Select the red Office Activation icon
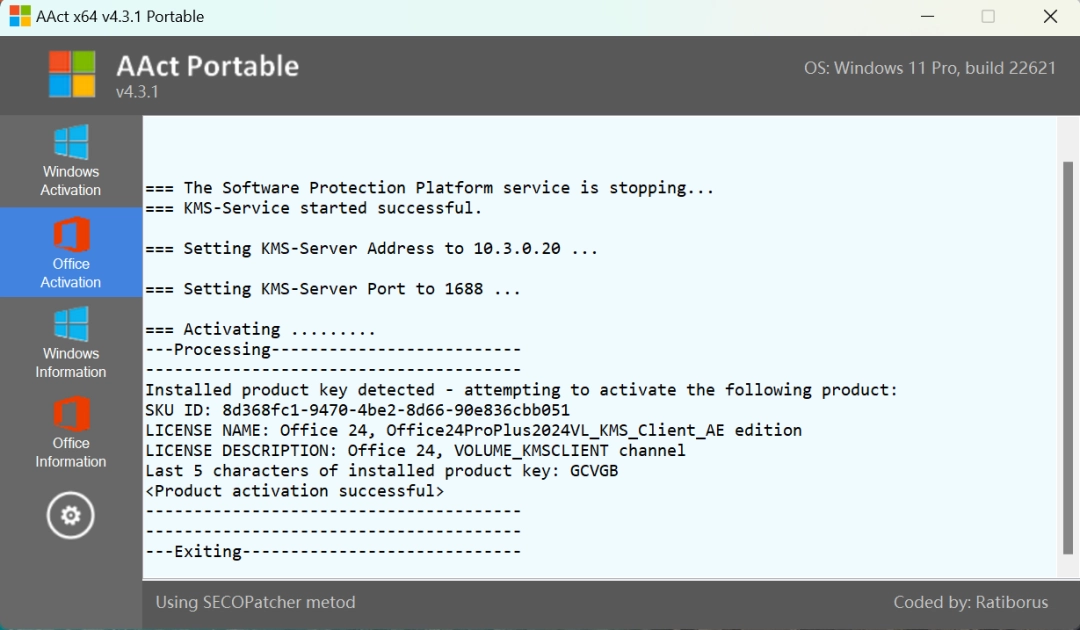The image size is (1080, 630). point(71,234)
